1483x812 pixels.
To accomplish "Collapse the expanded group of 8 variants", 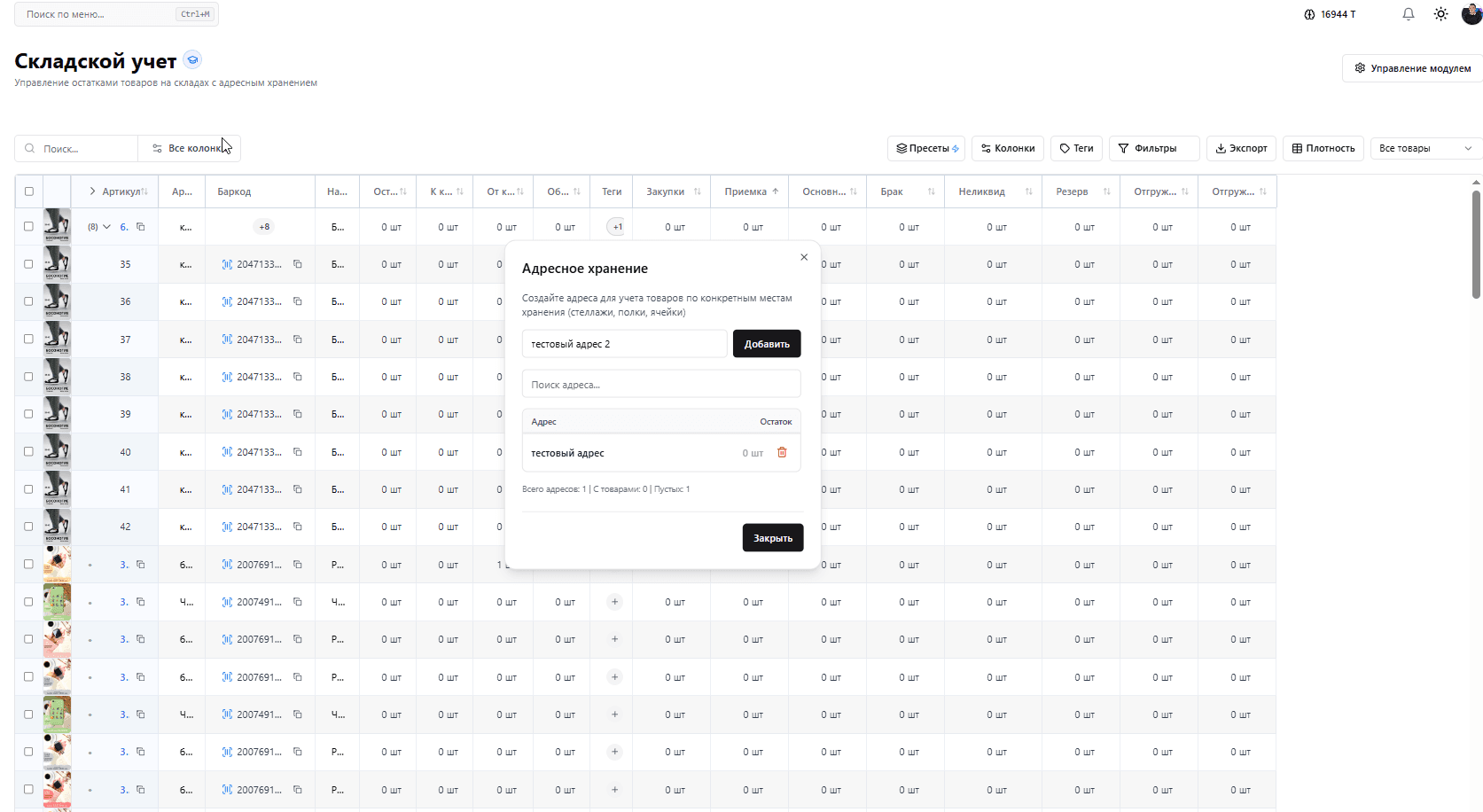I will tap(106, 227).
